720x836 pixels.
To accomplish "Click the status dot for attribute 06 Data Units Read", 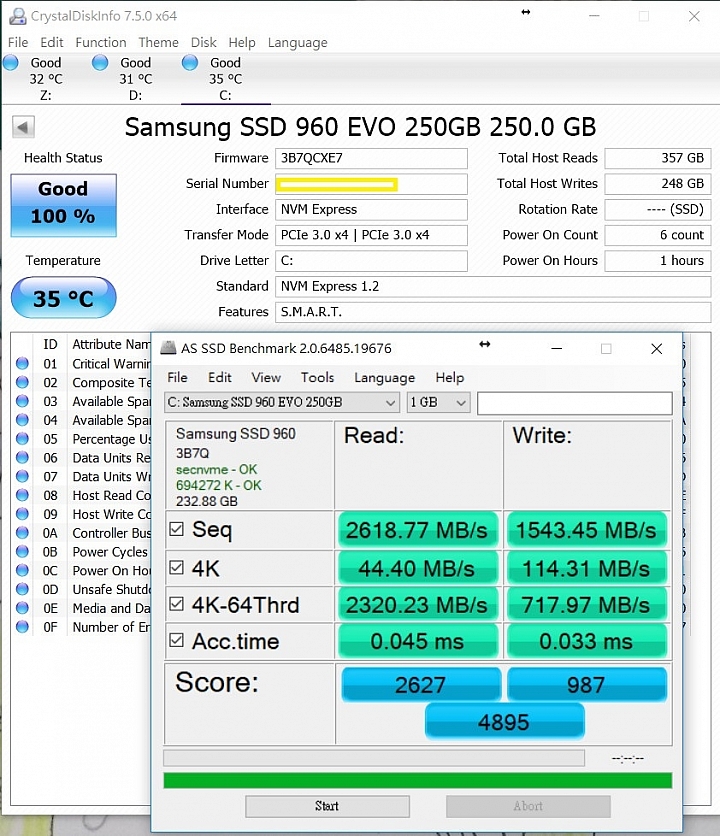I will point(22,457).
